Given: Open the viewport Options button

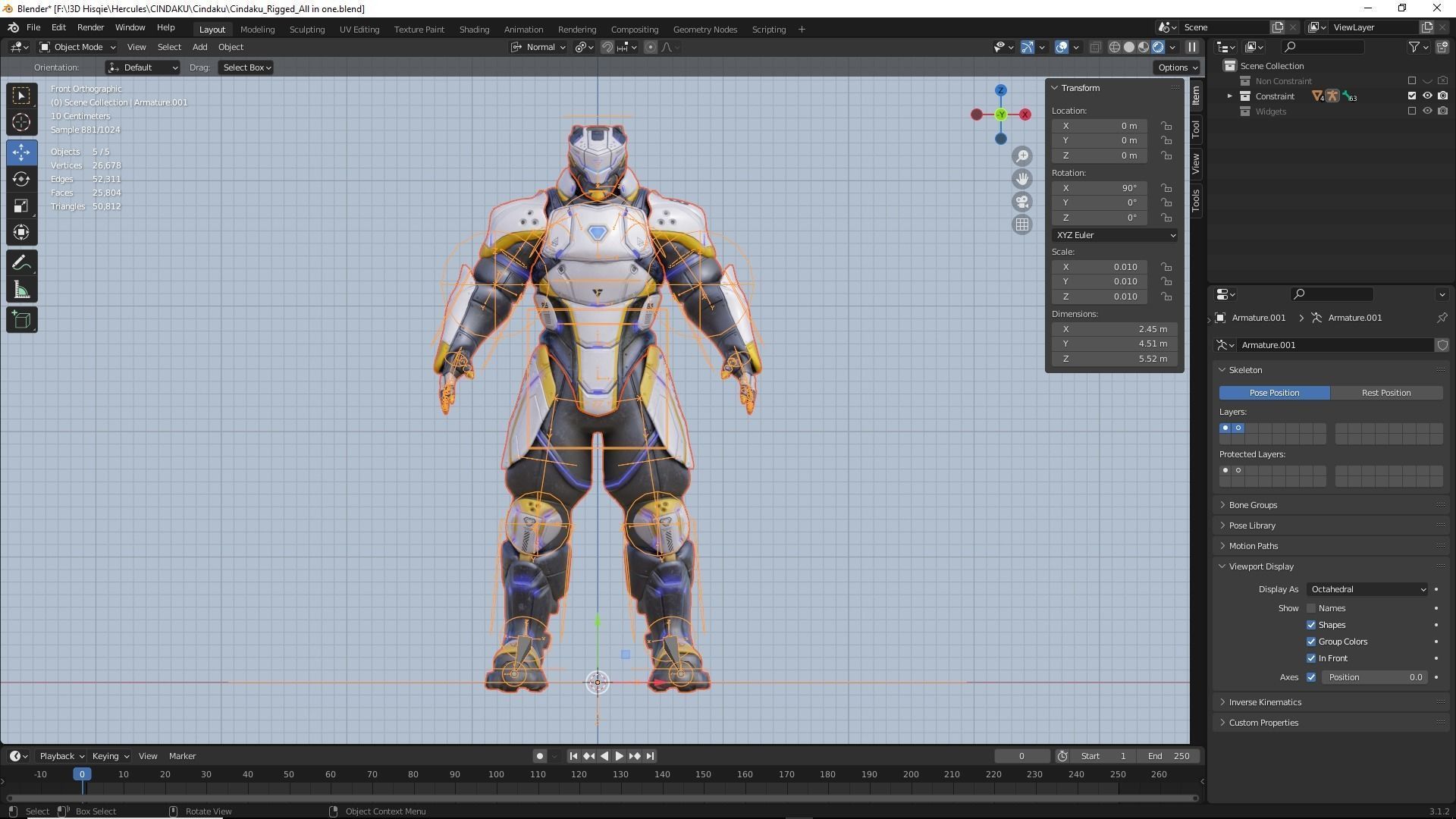Looking at the screenshot, I should (x=1177, y=67).
